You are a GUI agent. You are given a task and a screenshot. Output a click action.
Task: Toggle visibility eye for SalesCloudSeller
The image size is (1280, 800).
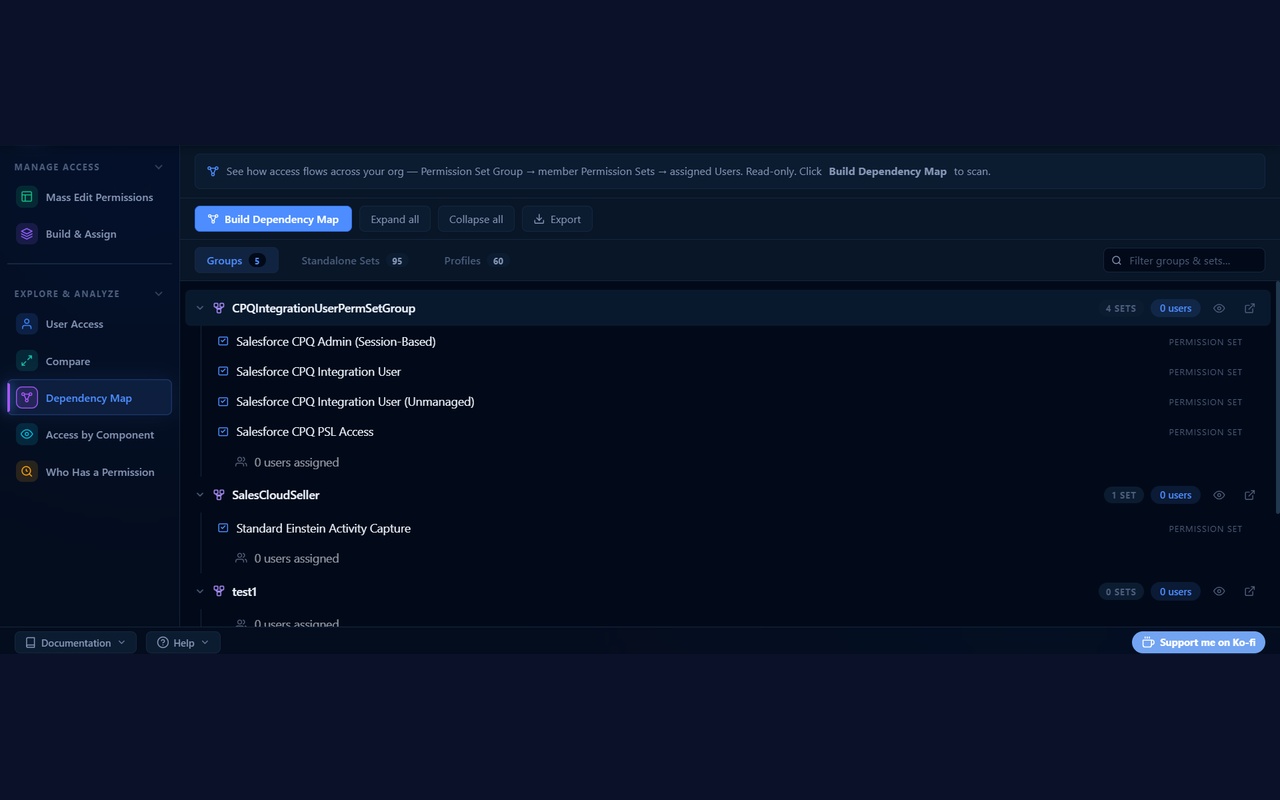(1219, 495)
